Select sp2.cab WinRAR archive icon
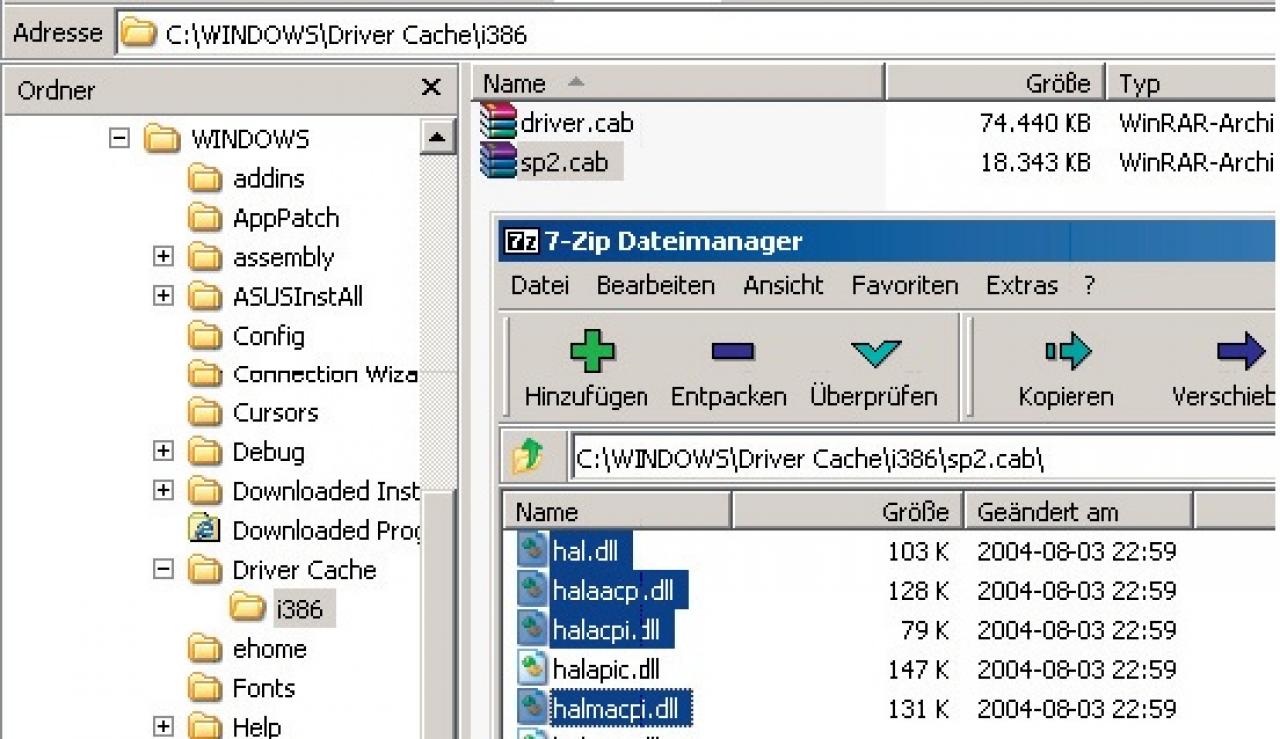 [x=498, y=161]
